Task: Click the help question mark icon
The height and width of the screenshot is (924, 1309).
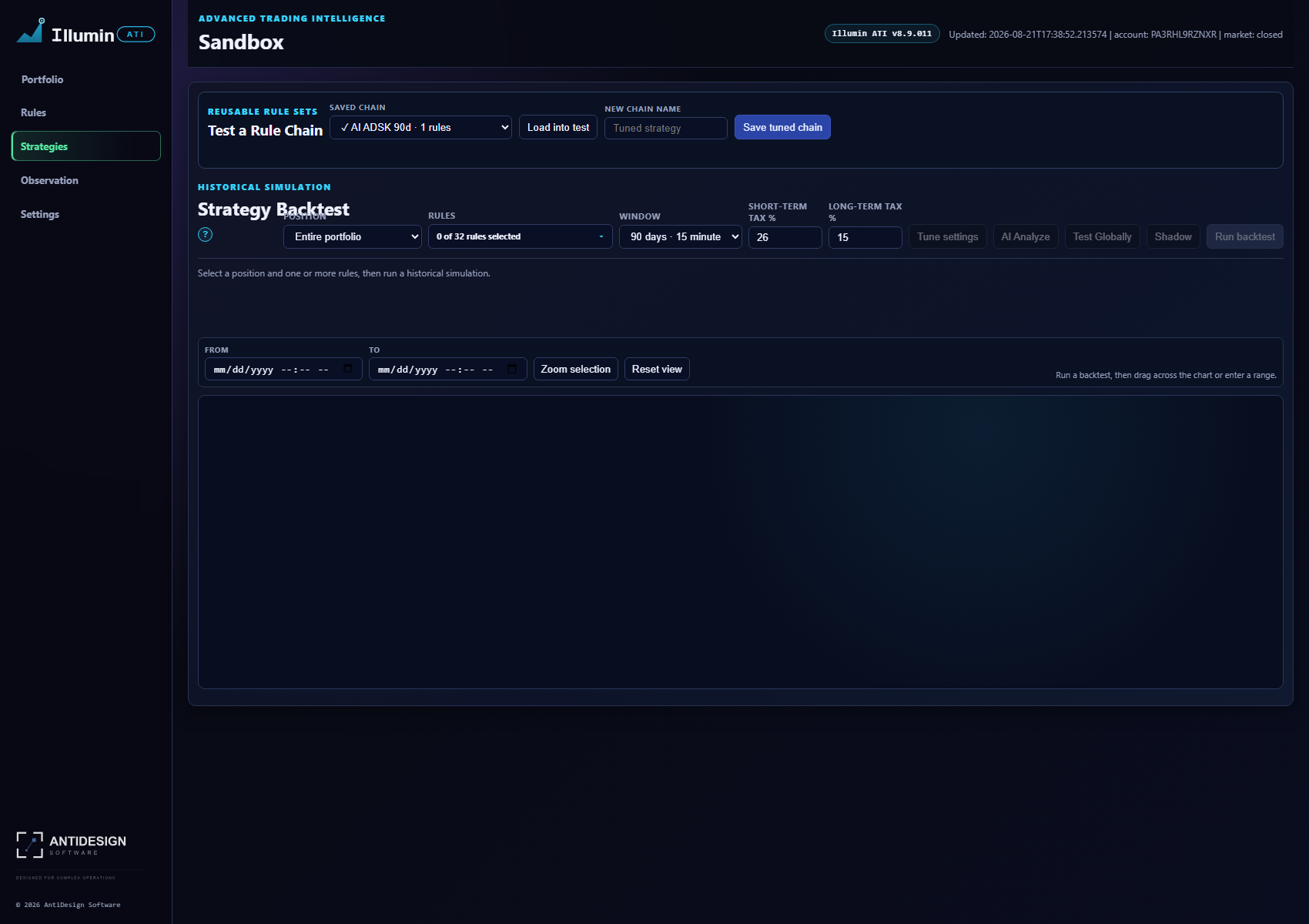Action: pos(205,234)
